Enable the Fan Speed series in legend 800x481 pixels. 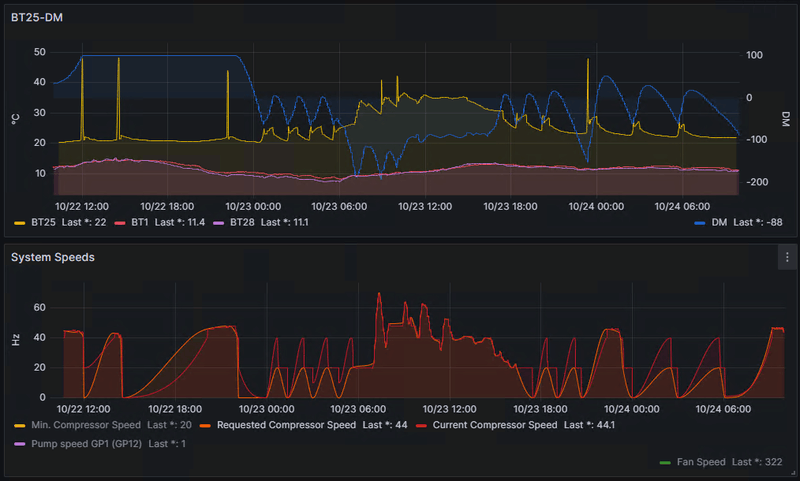701,462
